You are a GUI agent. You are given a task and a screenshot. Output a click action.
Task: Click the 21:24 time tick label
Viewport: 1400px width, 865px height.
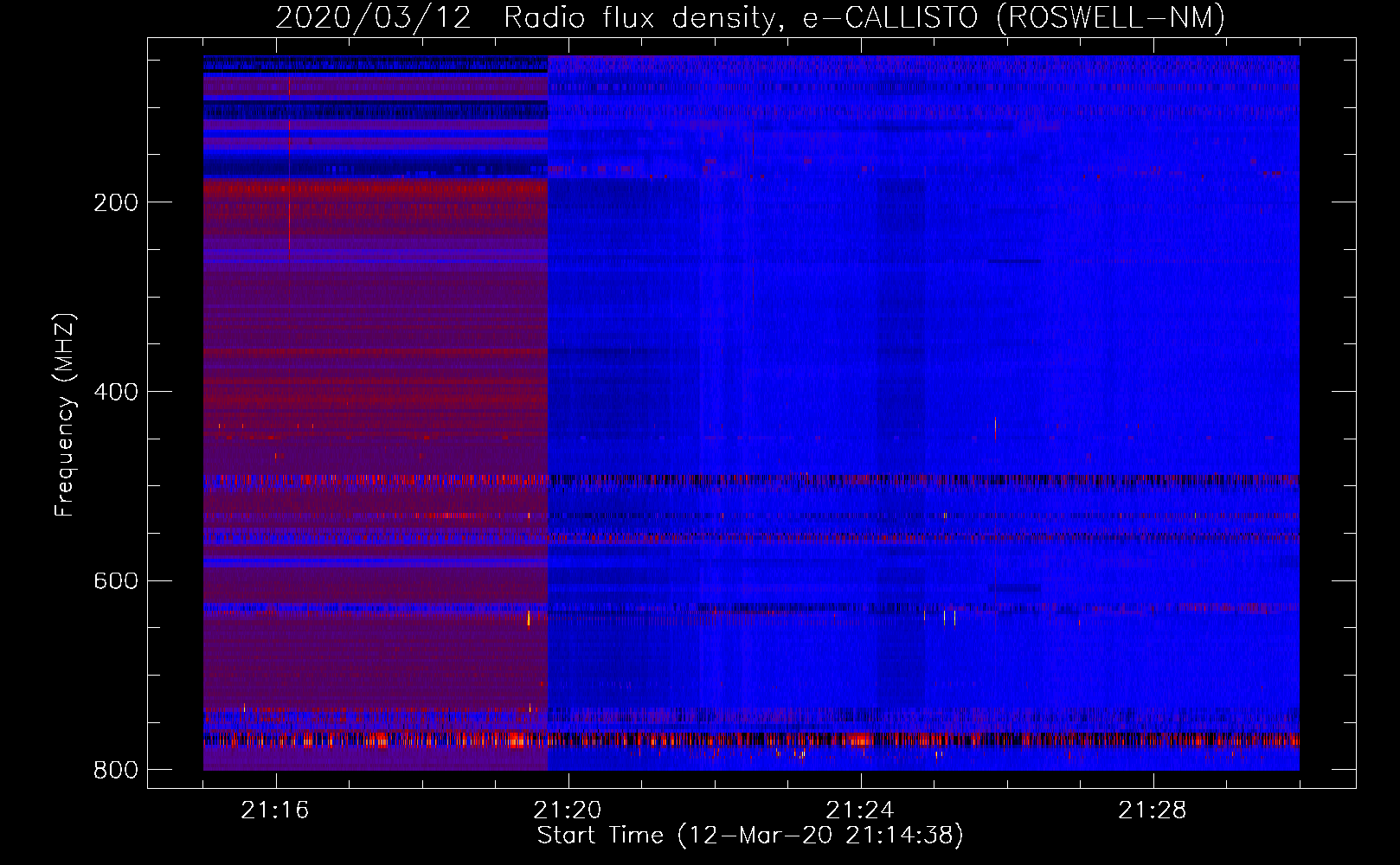coord(860,811)
